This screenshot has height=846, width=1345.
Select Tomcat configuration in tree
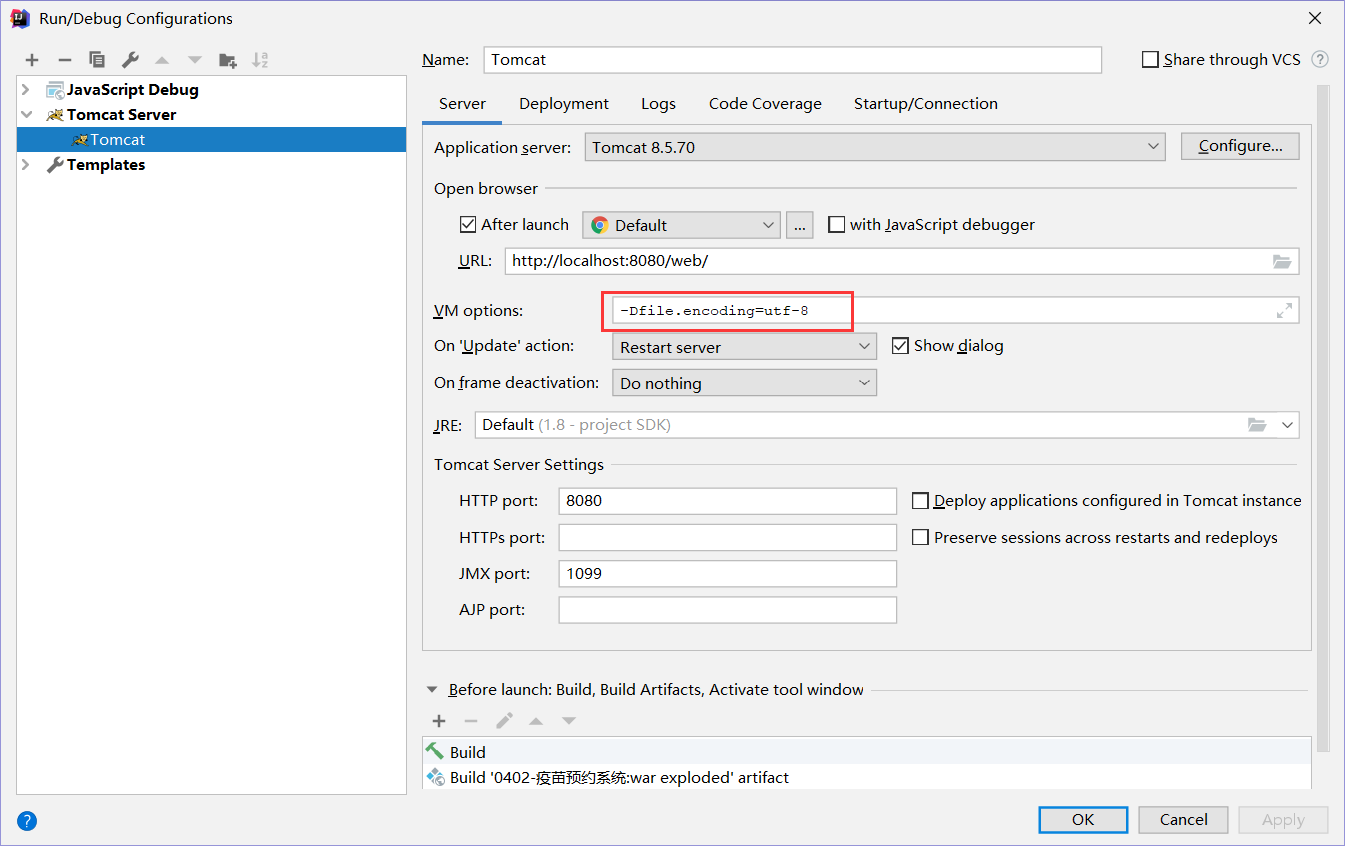pos(211,140)
